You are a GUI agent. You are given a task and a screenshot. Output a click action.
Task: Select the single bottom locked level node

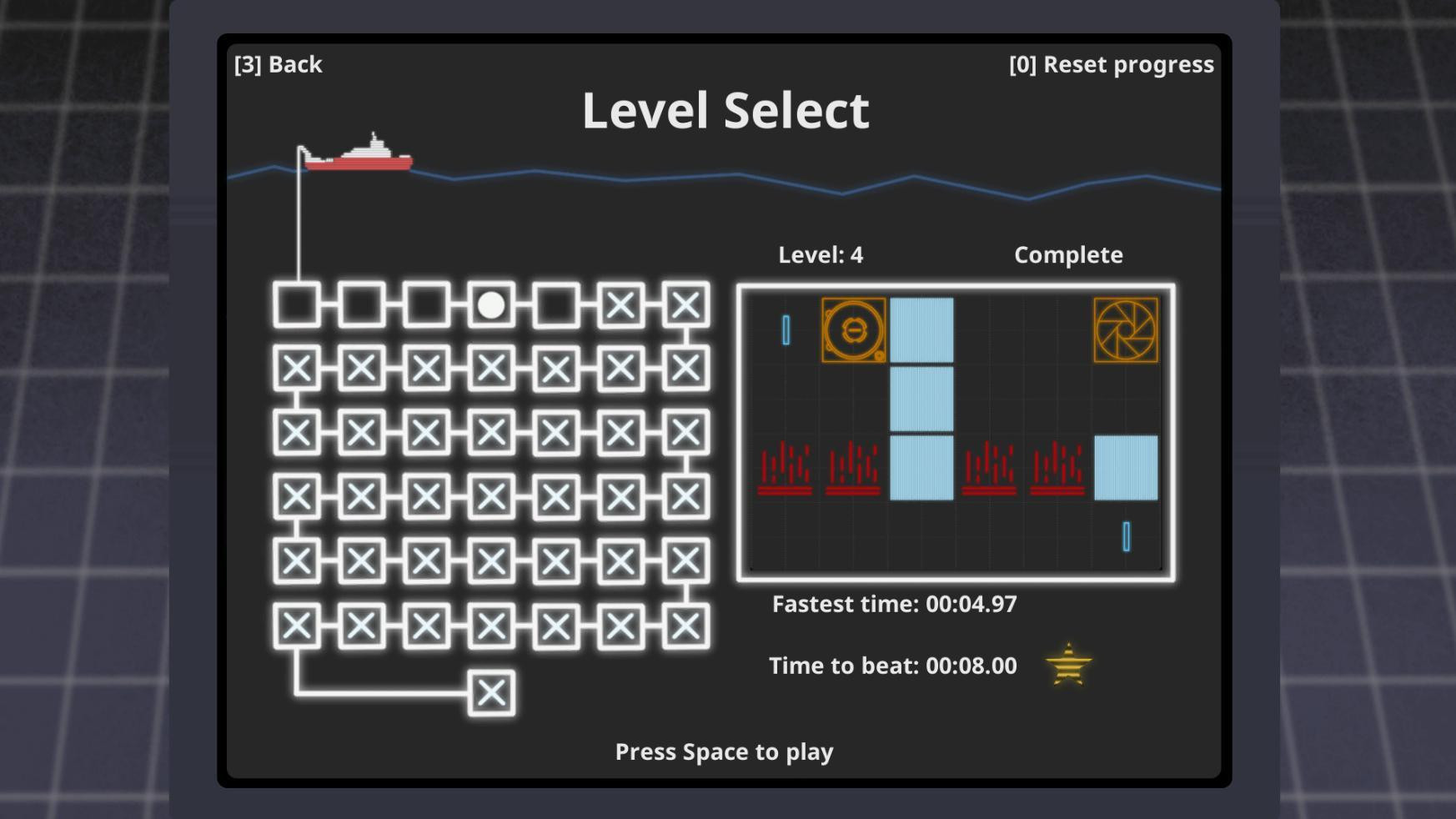pos(491,692)
